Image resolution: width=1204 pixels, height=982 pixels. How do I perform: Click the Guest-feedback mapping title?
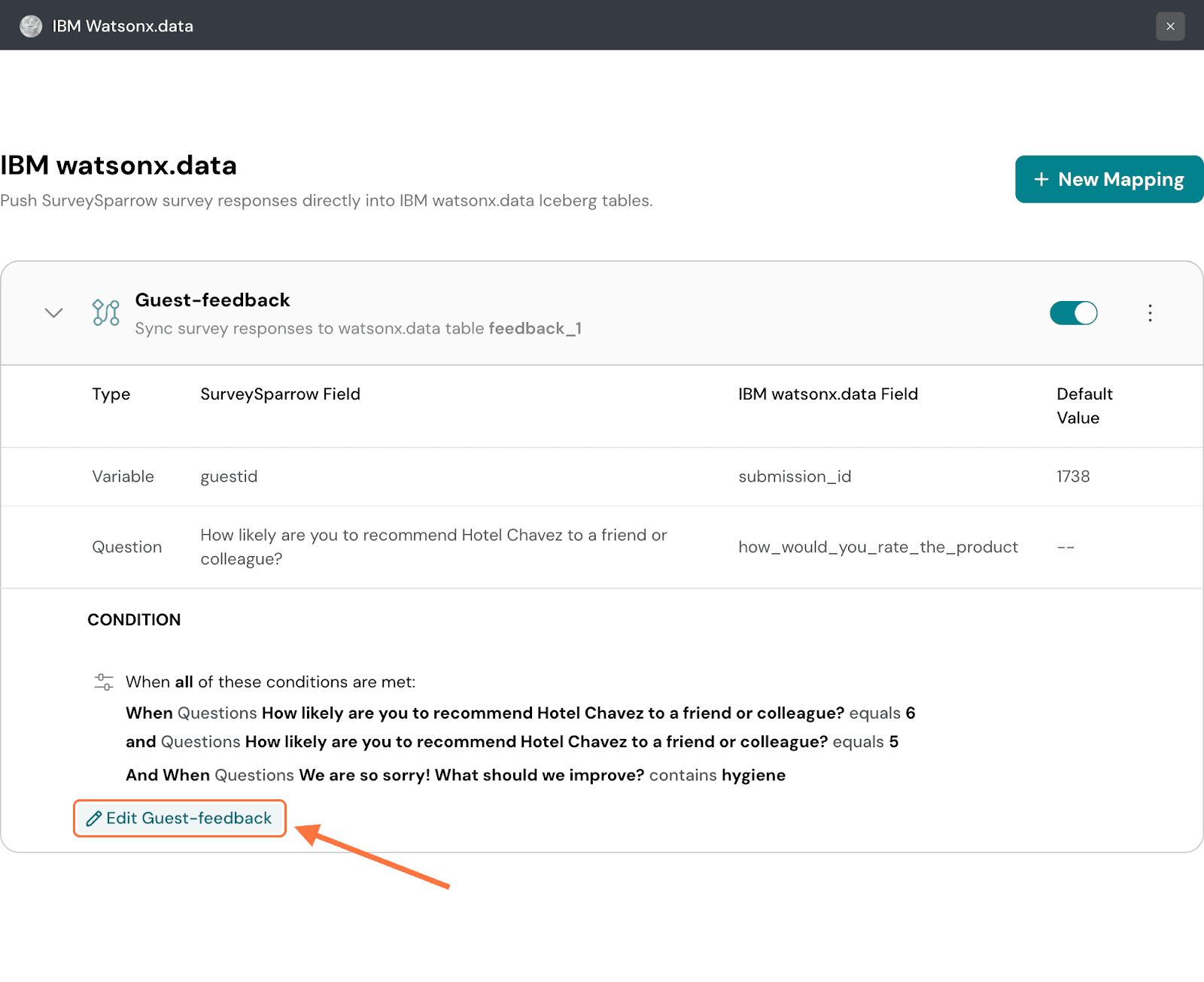coord(212,300)
